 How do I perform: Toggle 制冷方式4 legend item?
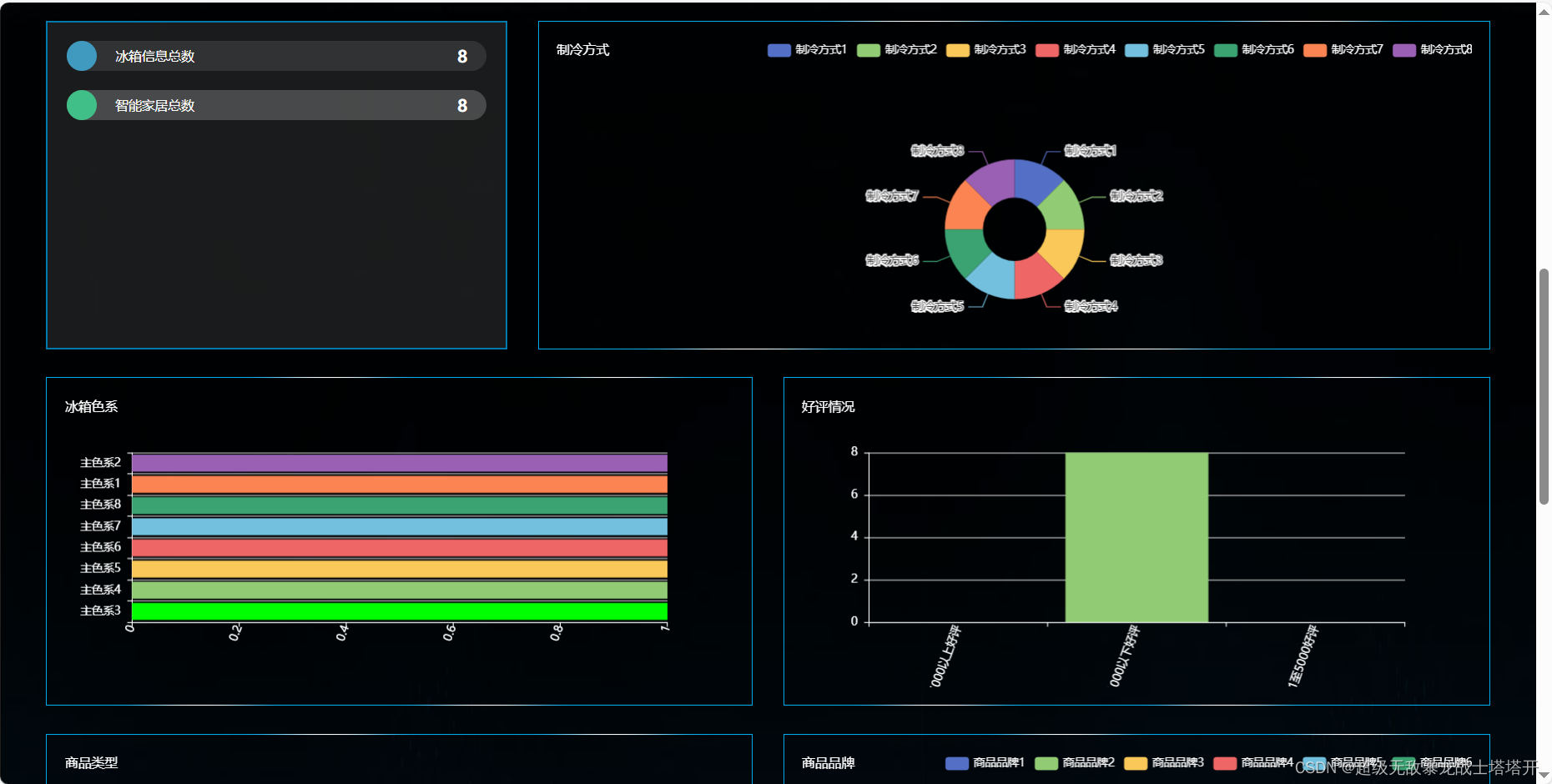coord(1076,50)
